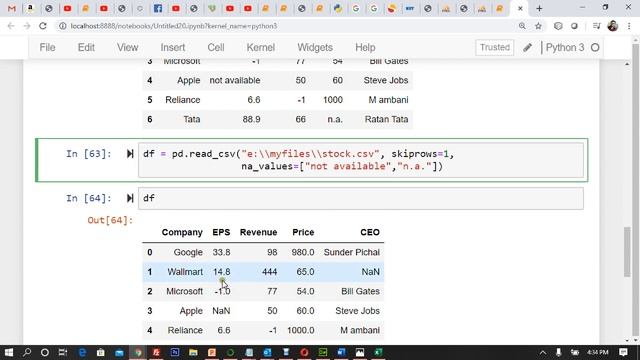The image size is (640, 360).
Task: Click the browser address bar URL
Action: click(x=173, y=26)
